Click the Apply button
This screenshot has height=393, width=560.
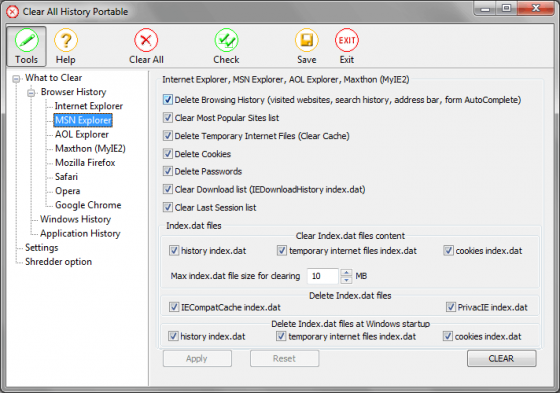[197, 358]
